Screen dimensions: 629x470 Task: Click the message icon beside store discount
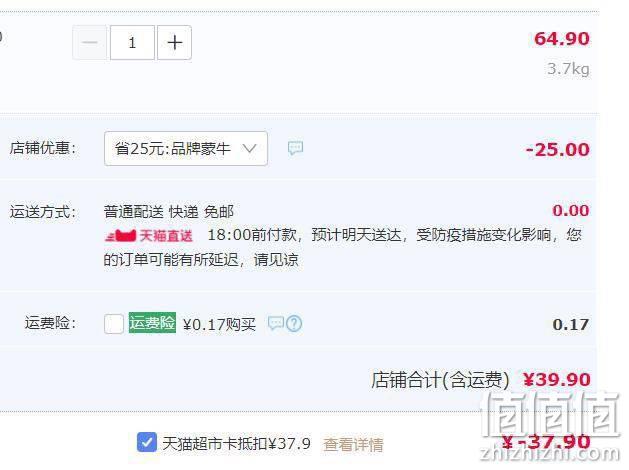point(295,148)
